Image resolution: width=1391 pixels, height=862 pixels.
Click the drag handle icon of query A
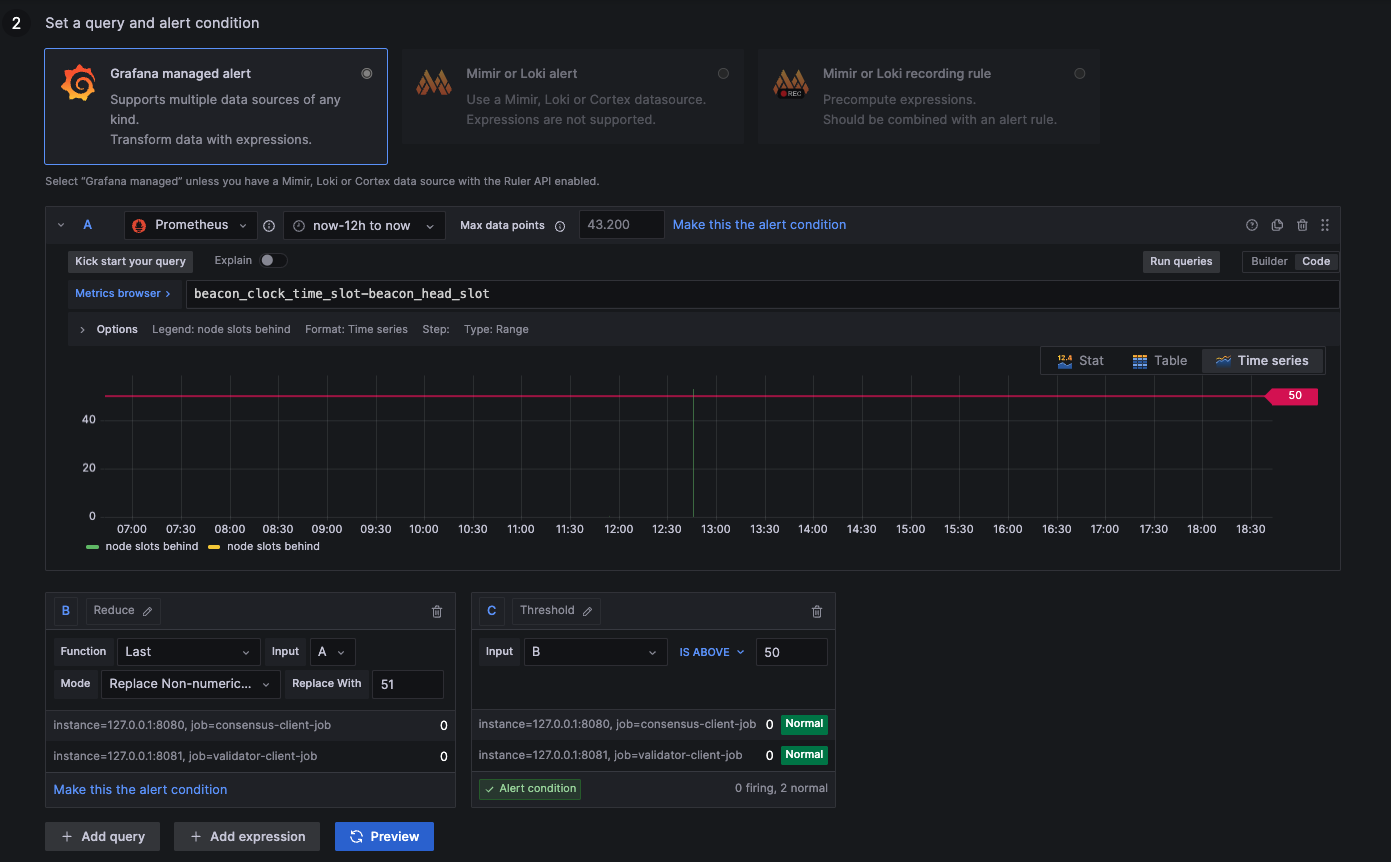(1325, 225)
